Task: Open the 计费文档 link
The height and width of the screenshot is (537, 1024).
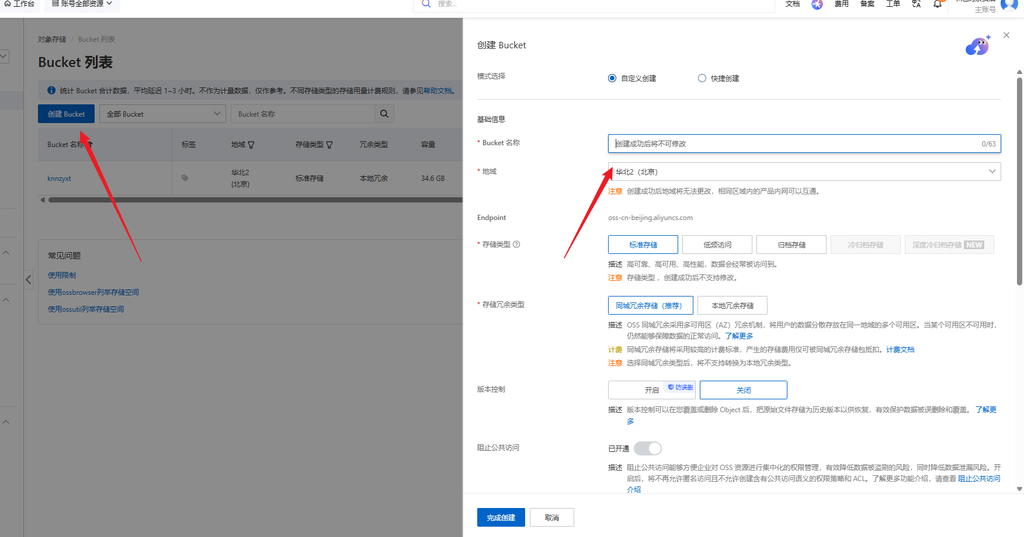Action: coord(900,350)
